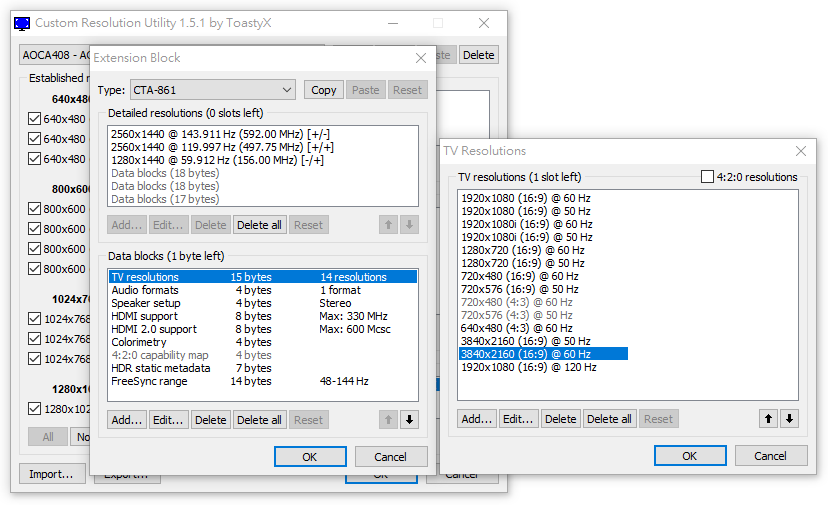Close the TV Resolutions dialog
The width and height of the screenshot is (828, 505).
(x=801, y=151)
